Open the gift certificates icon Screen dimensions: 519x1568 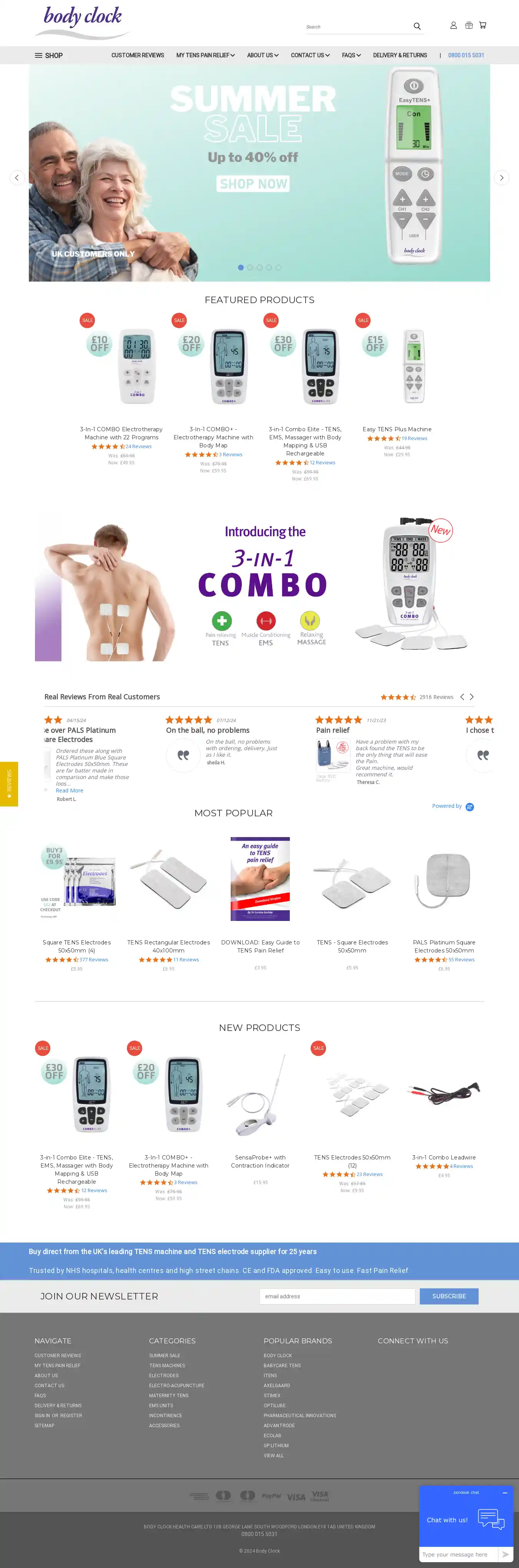point(469,25)
